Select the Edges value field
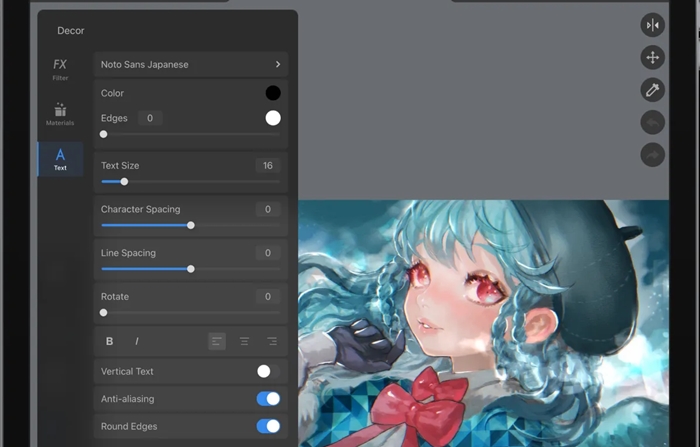This screenshot has height=447, width=700. click(x=150, y=118)
